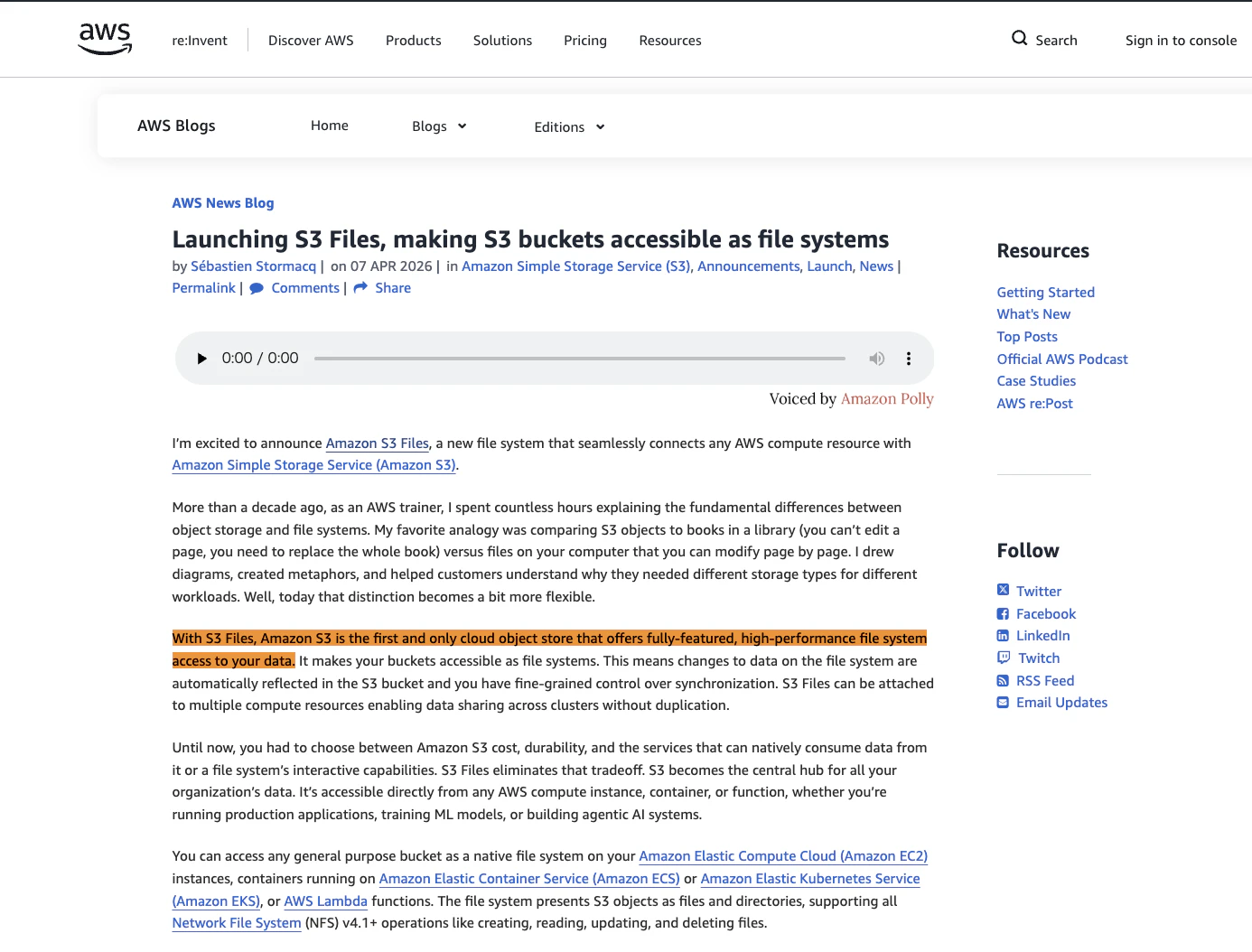Click the Twitter X icon
Screen dimensions: 1252x952
(x=1003, y=591)
